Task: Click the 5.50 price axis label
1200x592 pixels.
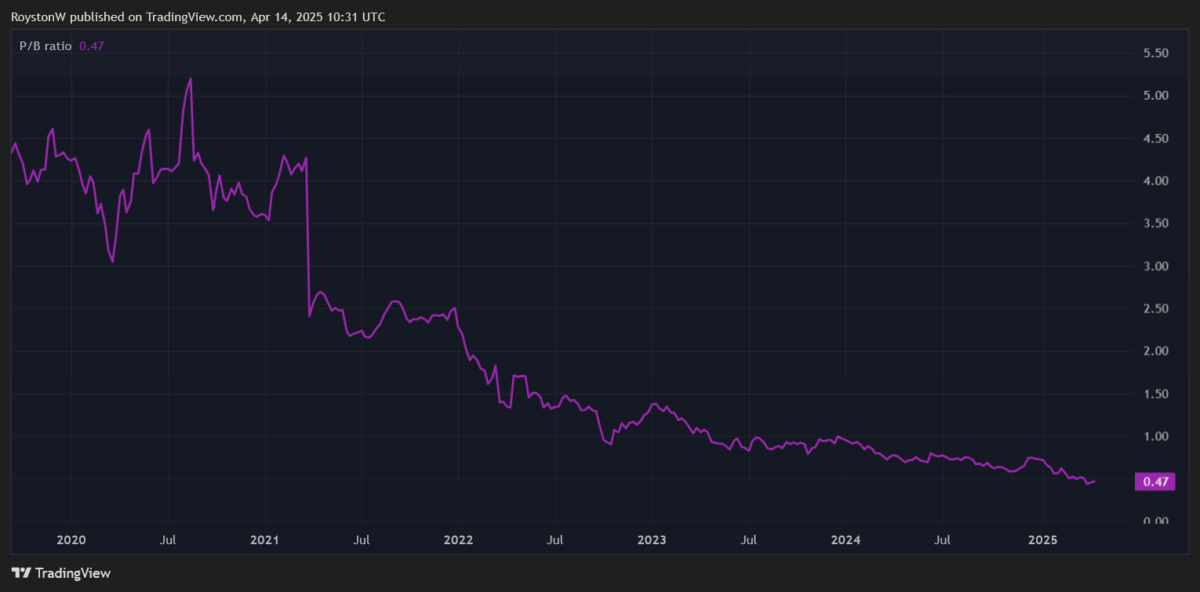Action: (1156, 53)
